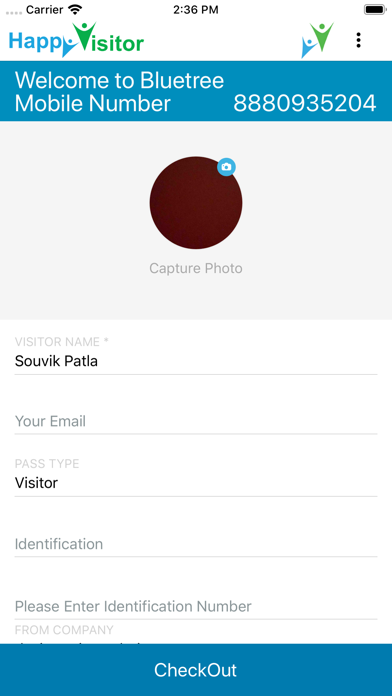
Task: Open the three-dot overflow menu
Action: point(358,40)
